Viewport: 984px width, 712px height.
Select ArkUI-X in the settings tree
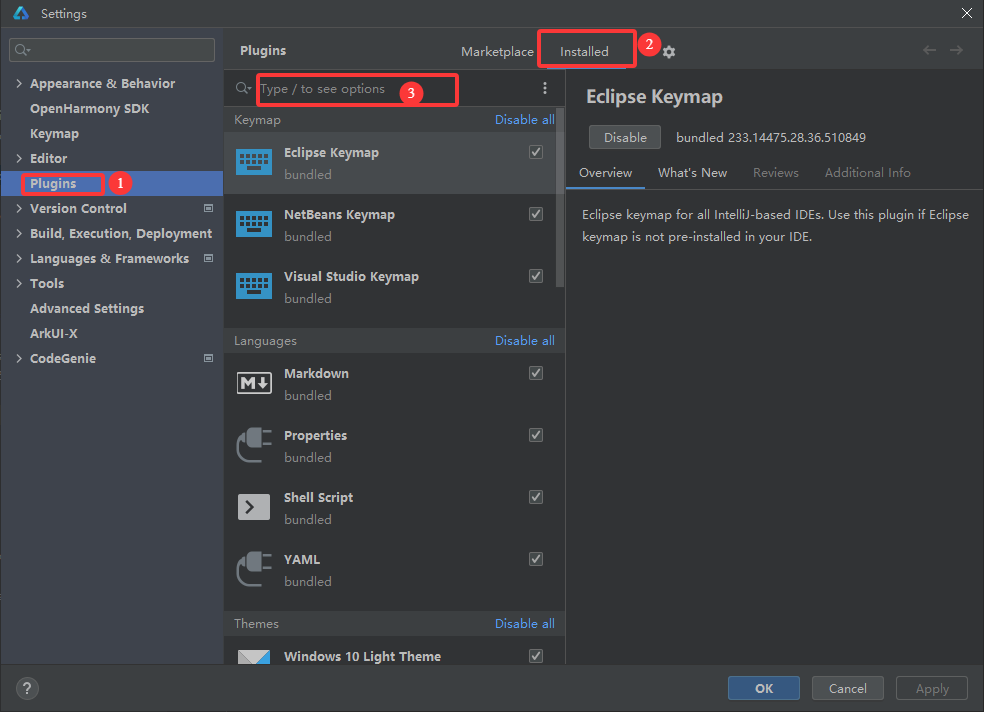coord(54,333)
